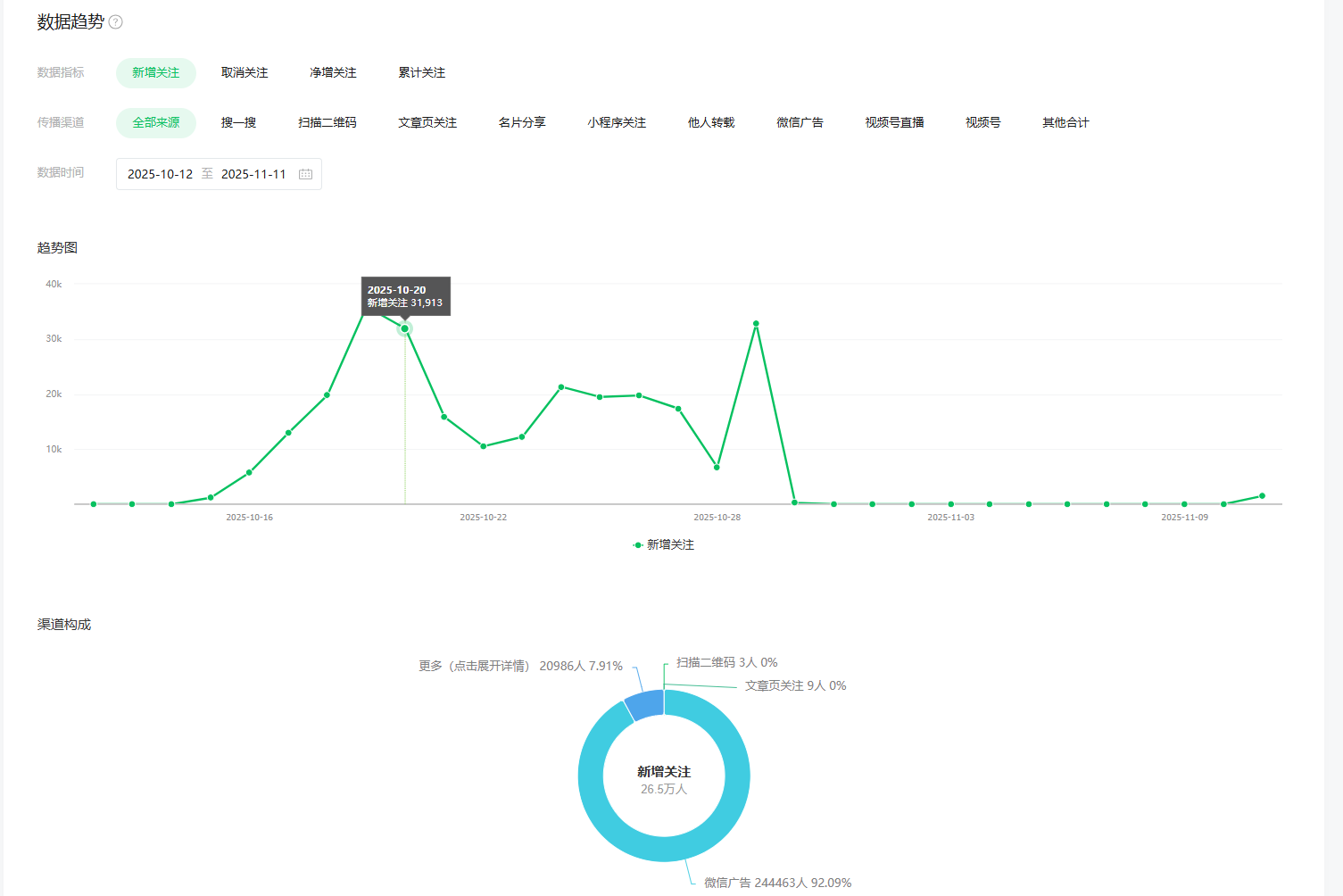Screen dimensions: 1343x896
Task: Open the start date 2025-10-12 picker
Action: point(160,174)
